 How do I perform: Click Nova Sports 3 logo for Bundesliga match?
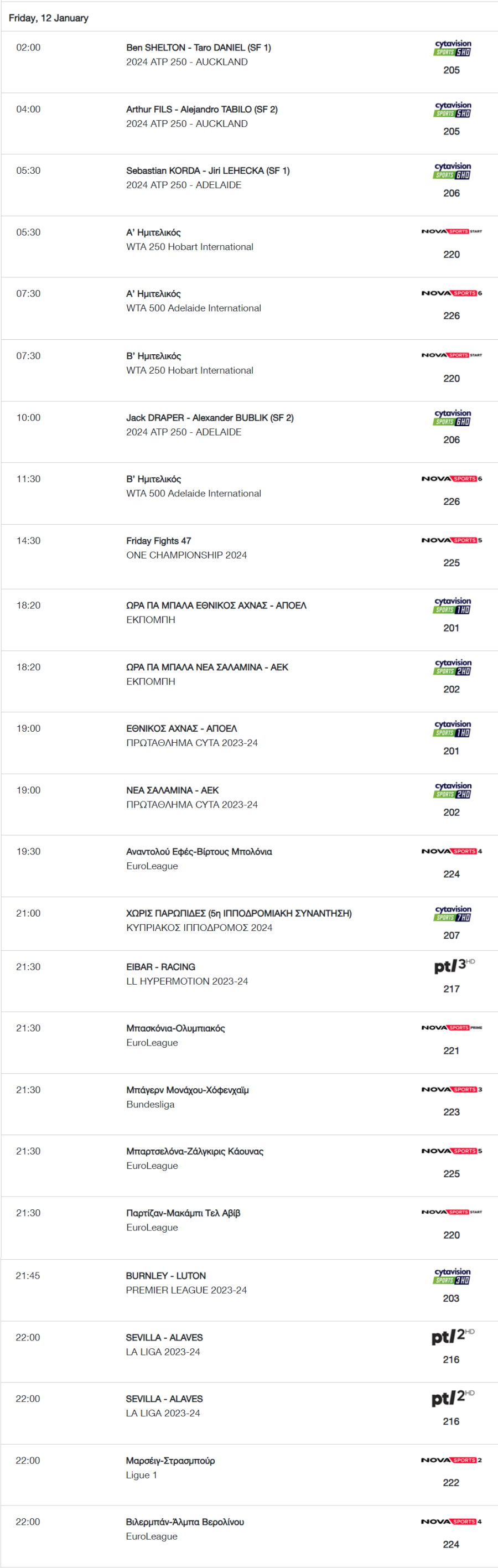pyautogui.click(x=452, y=1090)
